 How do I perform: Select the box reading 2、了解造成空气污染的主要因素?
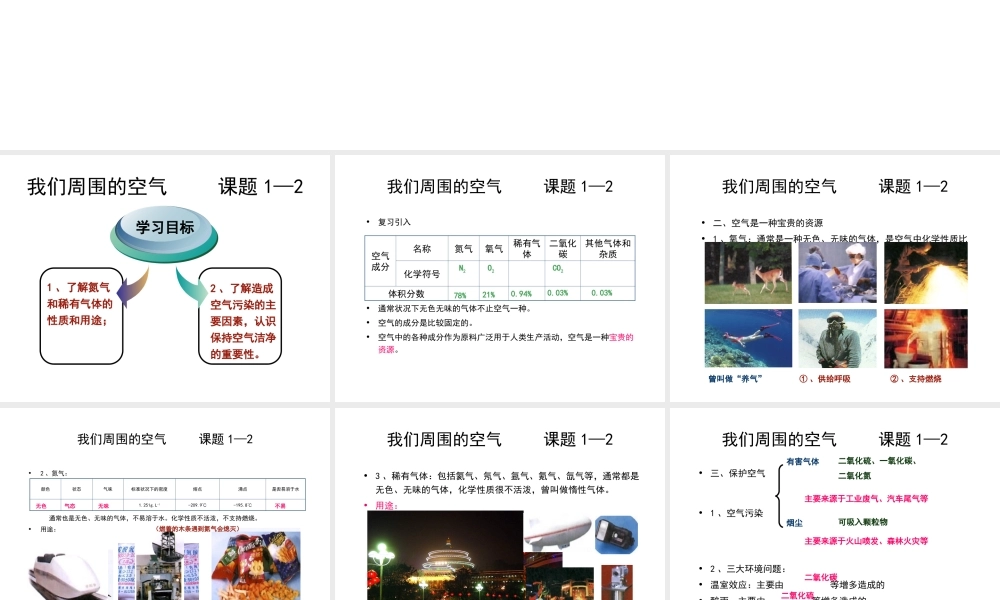pyautogui.click(x=240, y=316)
